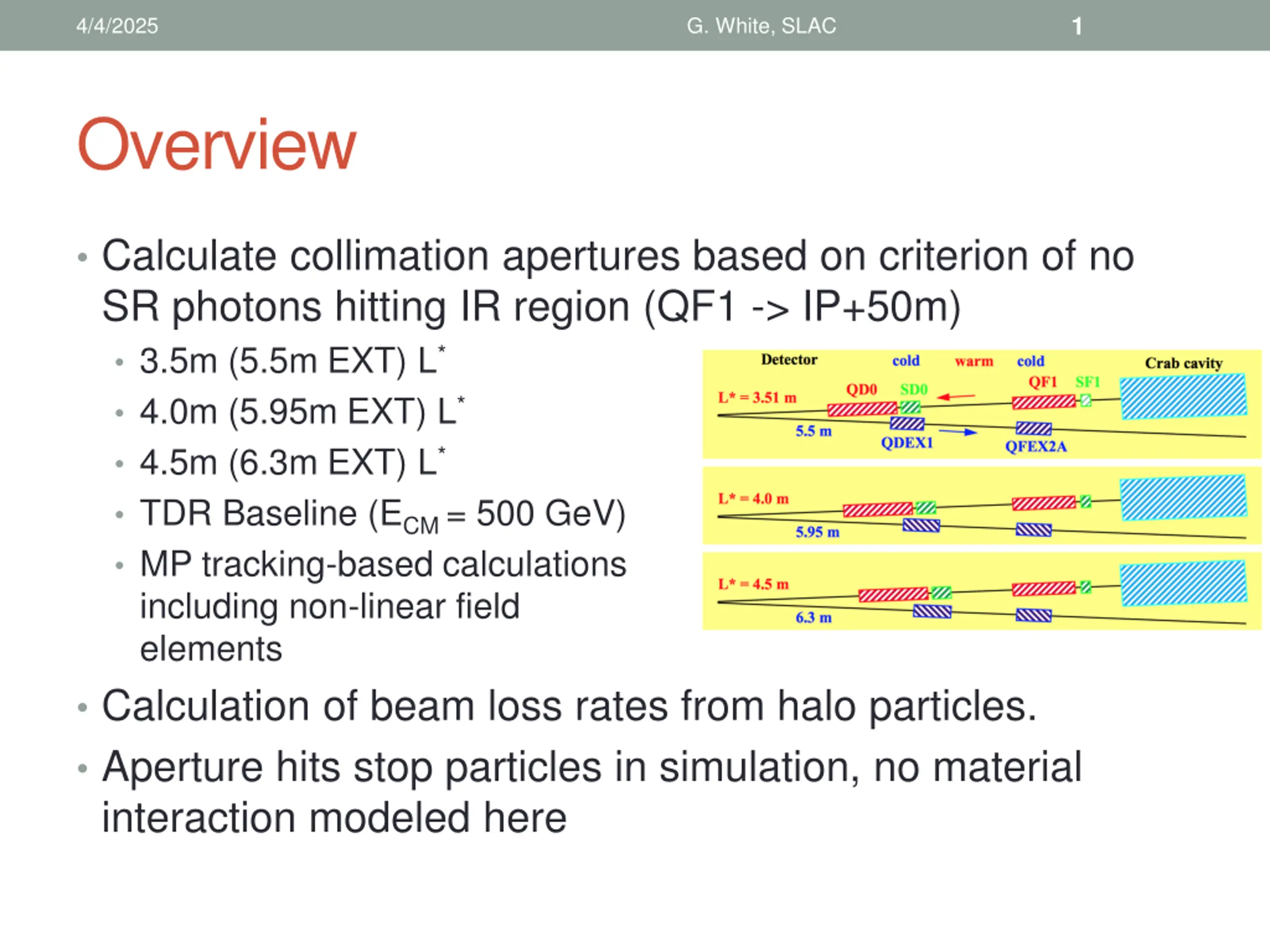Select the Crab cavity label
The width and height of the screenshot is (1270, 952).
(1183, 363)
